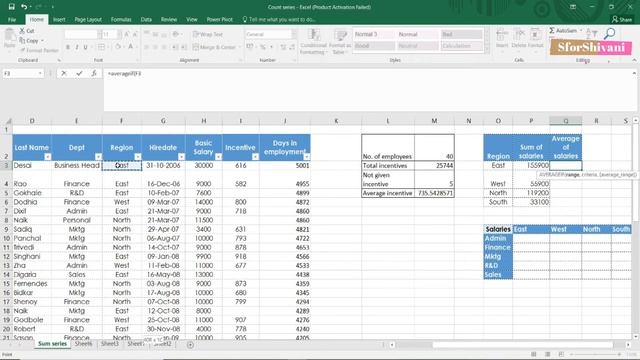Toggle Wrap Text
The height and width of the screenshot is (360, 640).
[208, 34]
